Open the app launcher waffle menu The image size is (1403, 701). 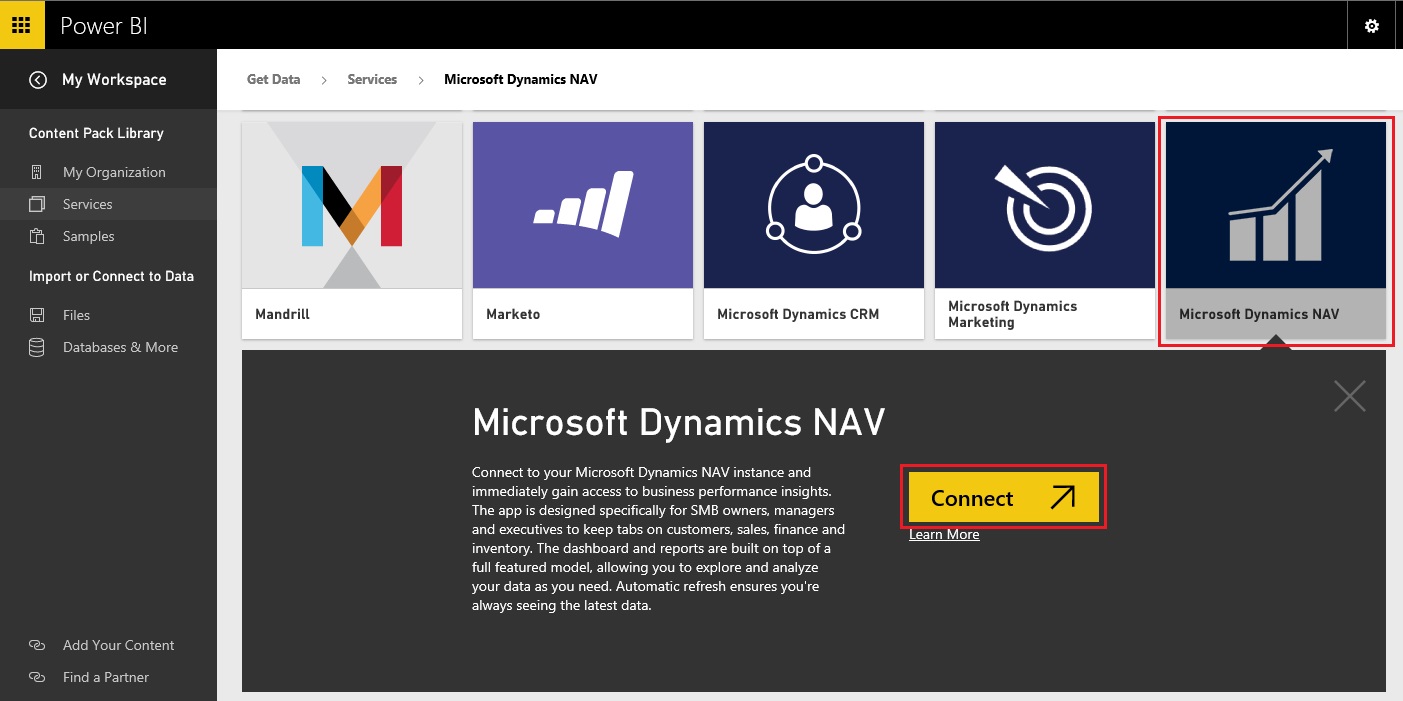tap(21, 24)
